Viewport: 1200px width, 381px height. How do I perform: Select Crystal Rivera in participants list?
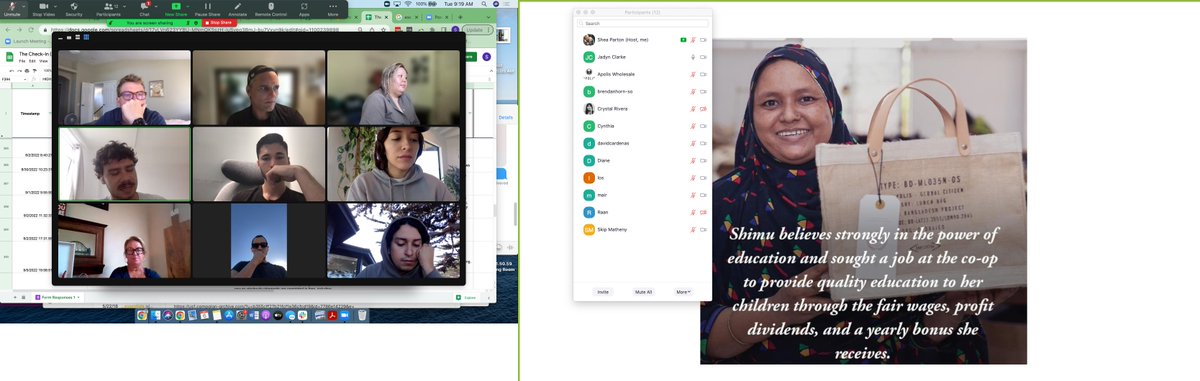pyautogui.click(x=642, y=108)
